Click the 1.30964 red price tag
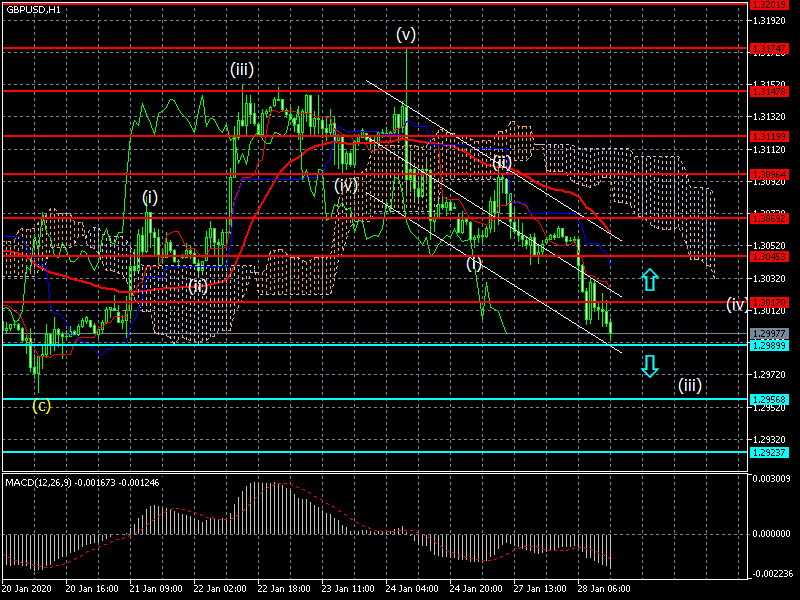 click(769, 174)
